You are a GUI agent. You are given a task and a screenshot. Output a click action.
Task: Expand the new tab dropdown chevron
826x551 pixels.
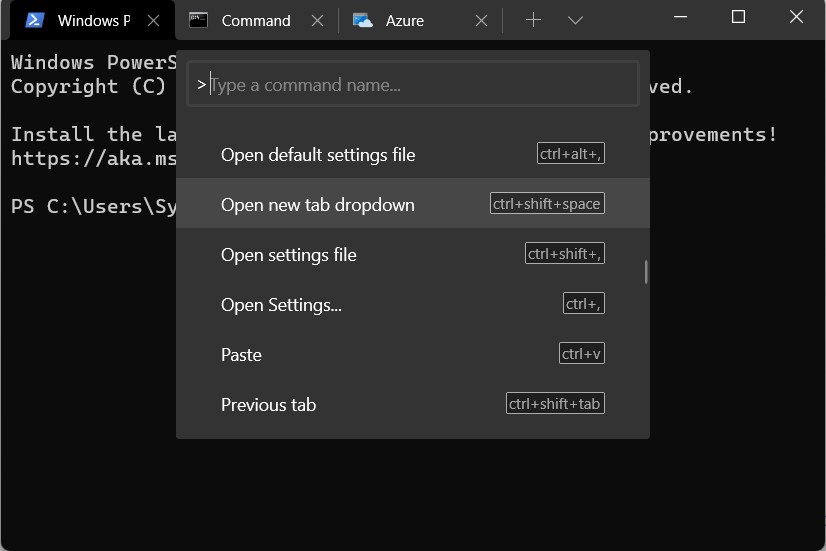(575, 21)
